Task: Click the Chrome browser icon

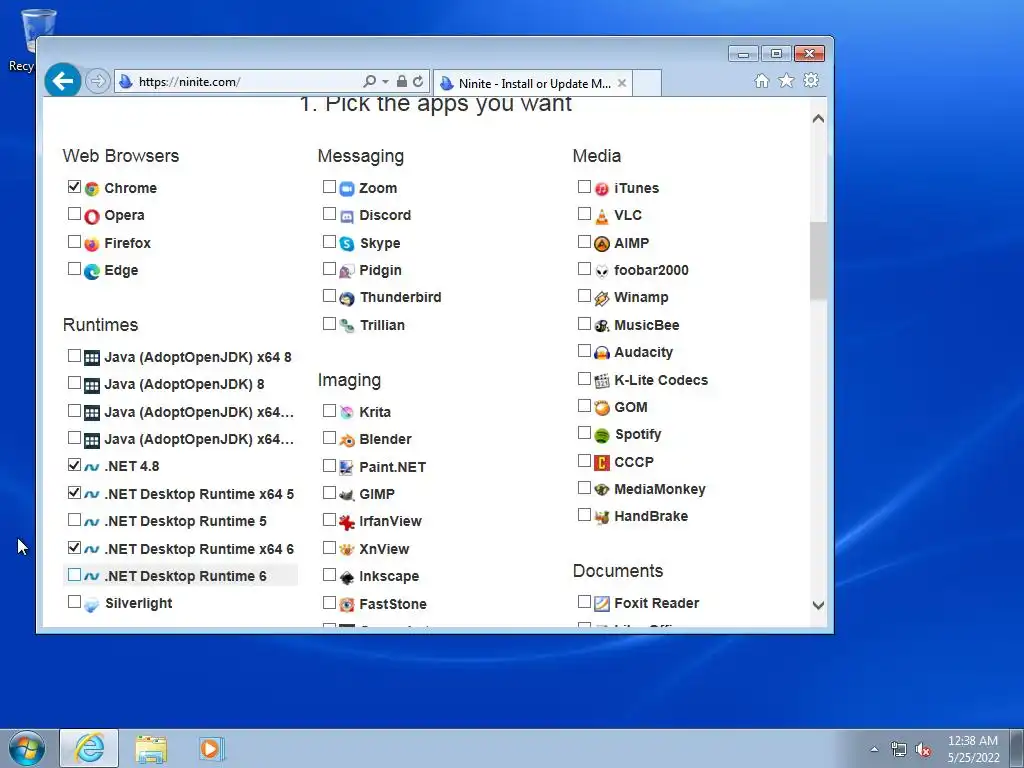Action: pyautogui.click(x=91, y=189)
